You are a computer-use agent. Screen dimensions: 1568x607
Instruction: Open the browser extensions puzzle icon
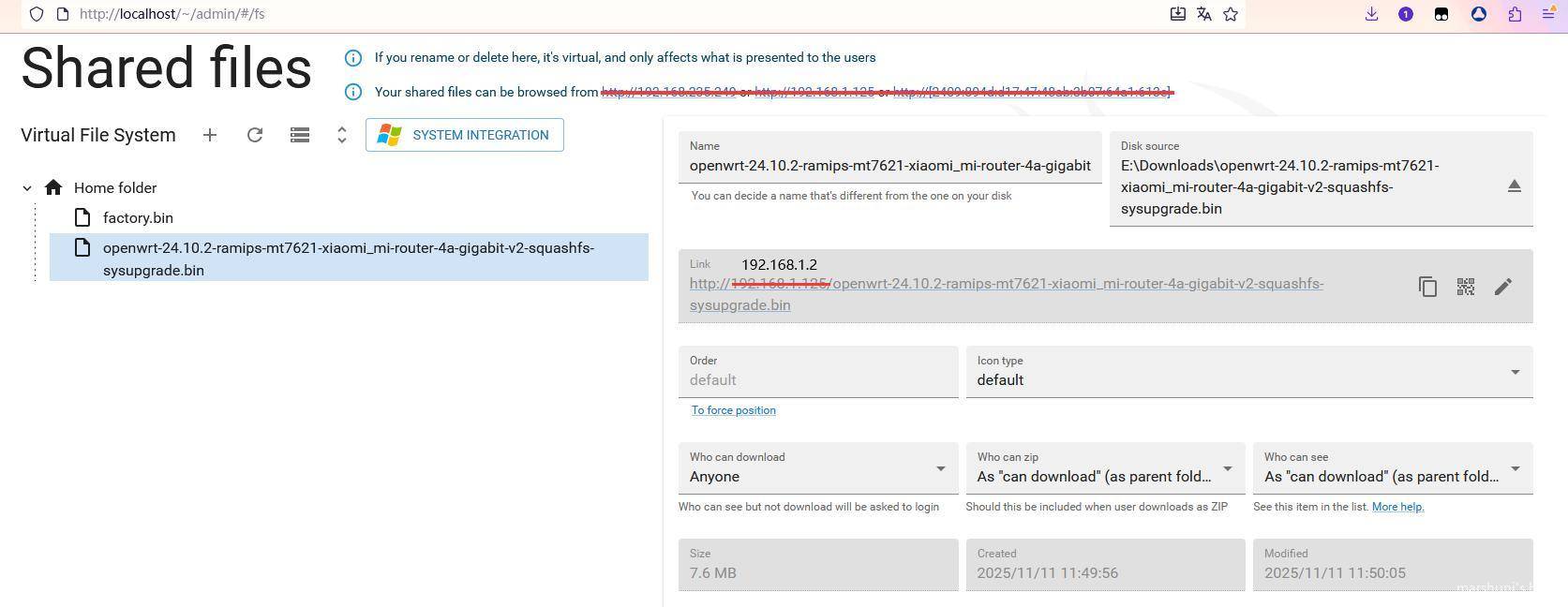[x=1515, y=14]
